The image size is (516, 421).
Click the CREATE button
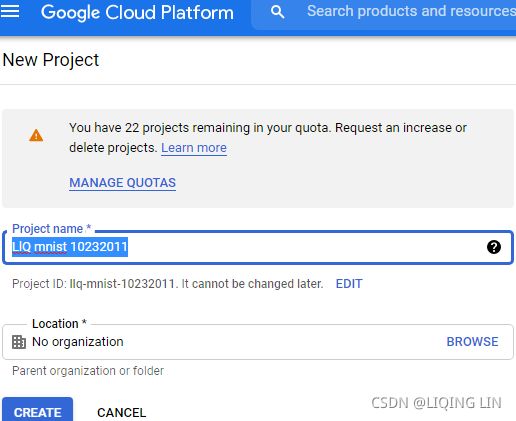click(37, 410)
